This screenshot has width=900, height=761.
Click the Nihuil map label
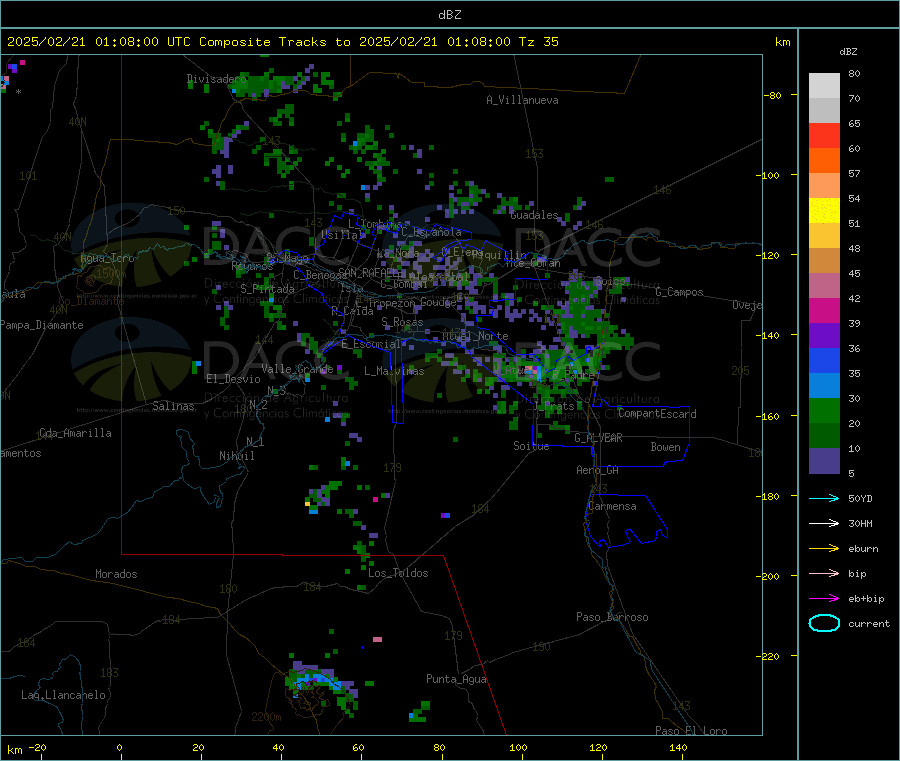point(237,456)
